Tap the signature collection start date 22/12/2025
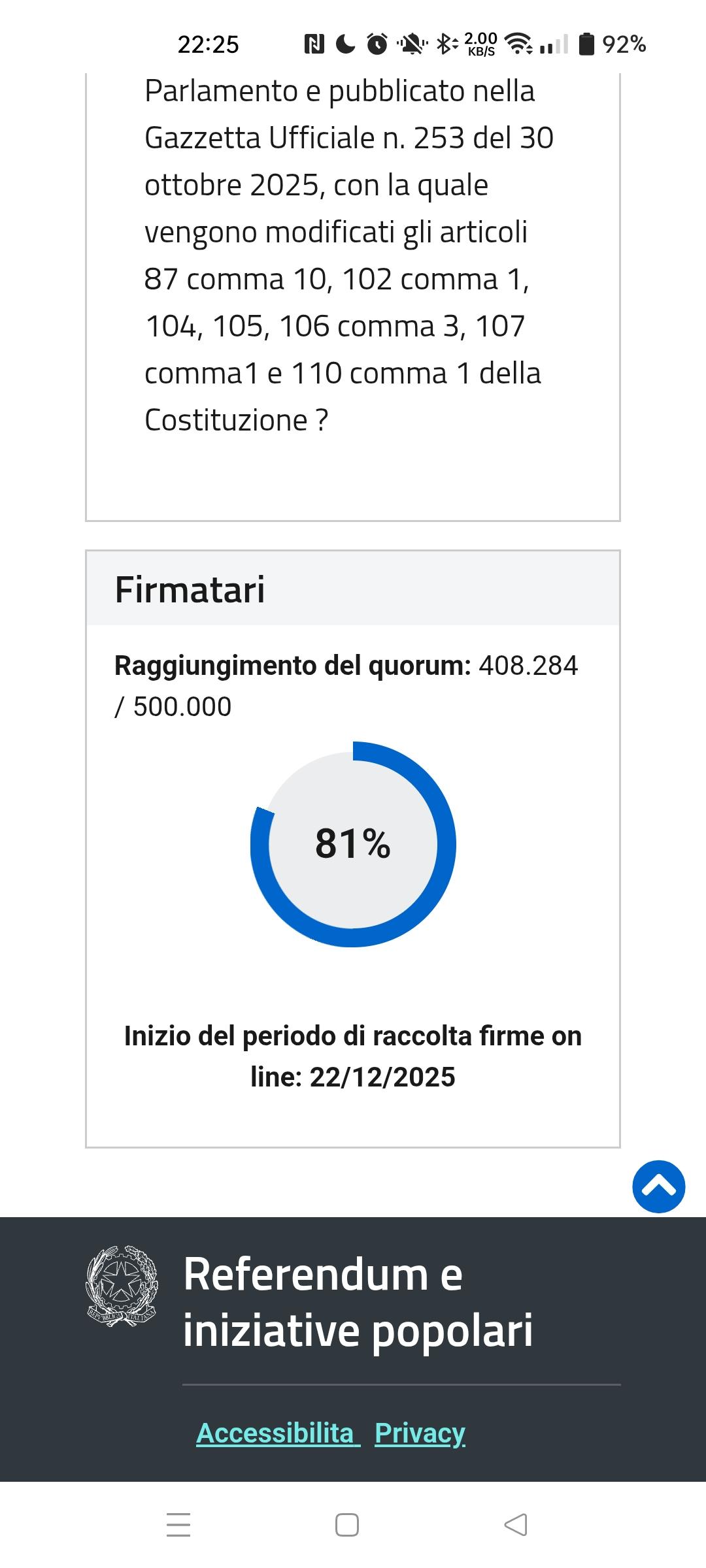The height and width of the screenshot is (1568, 706). pyautogui.click(x=382, y=1077)
